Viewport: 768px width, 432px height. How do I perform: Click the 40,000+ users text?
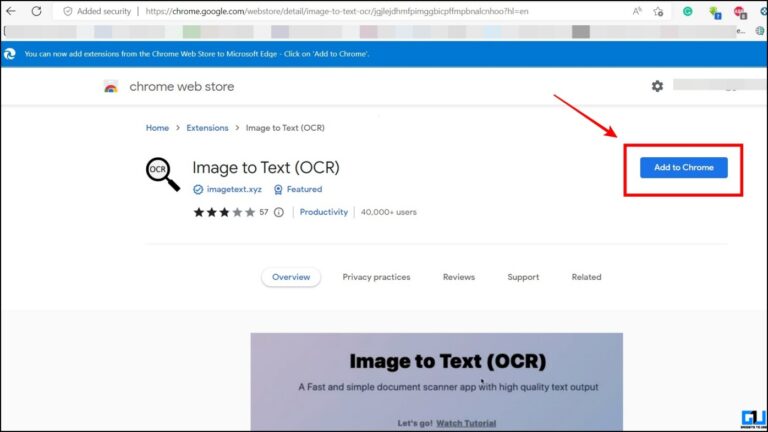point(389,212)
